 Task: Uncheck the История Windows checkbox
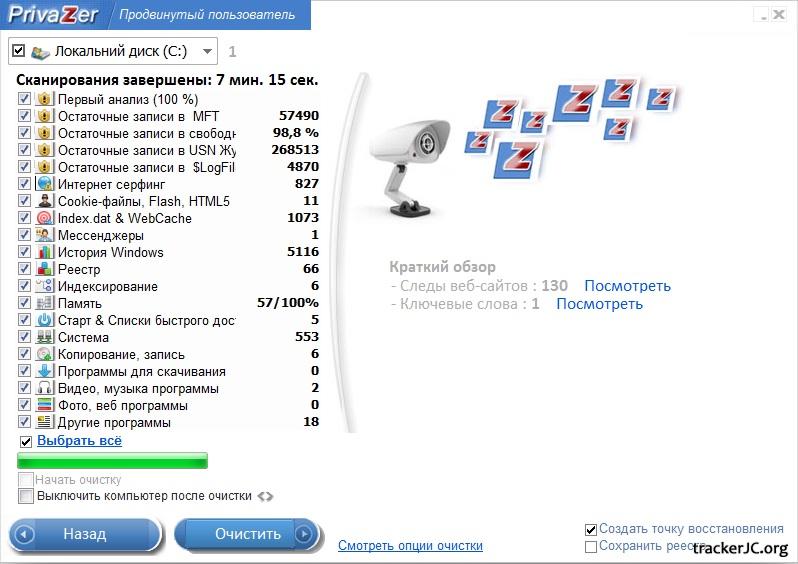point(25,252)
